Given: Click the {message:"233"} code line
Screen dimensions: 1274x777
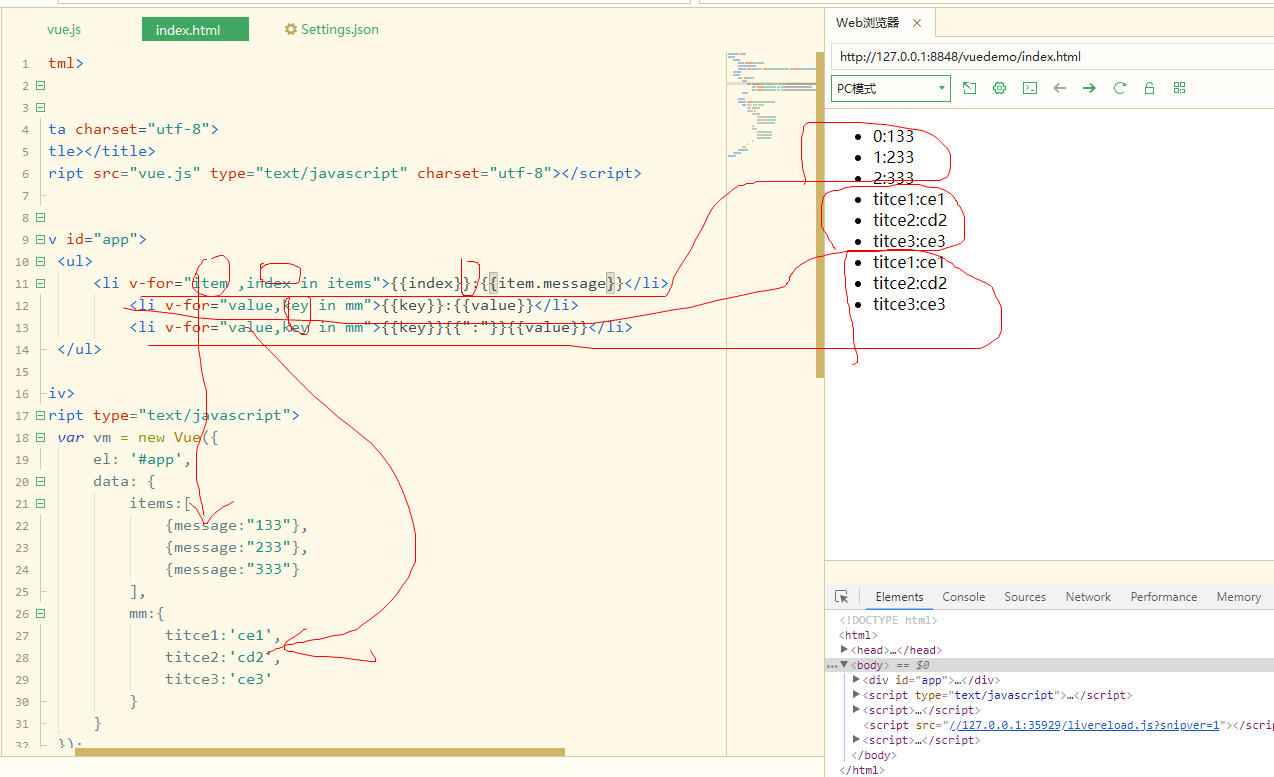Looking at the screenshot, I should pos(237,547).
